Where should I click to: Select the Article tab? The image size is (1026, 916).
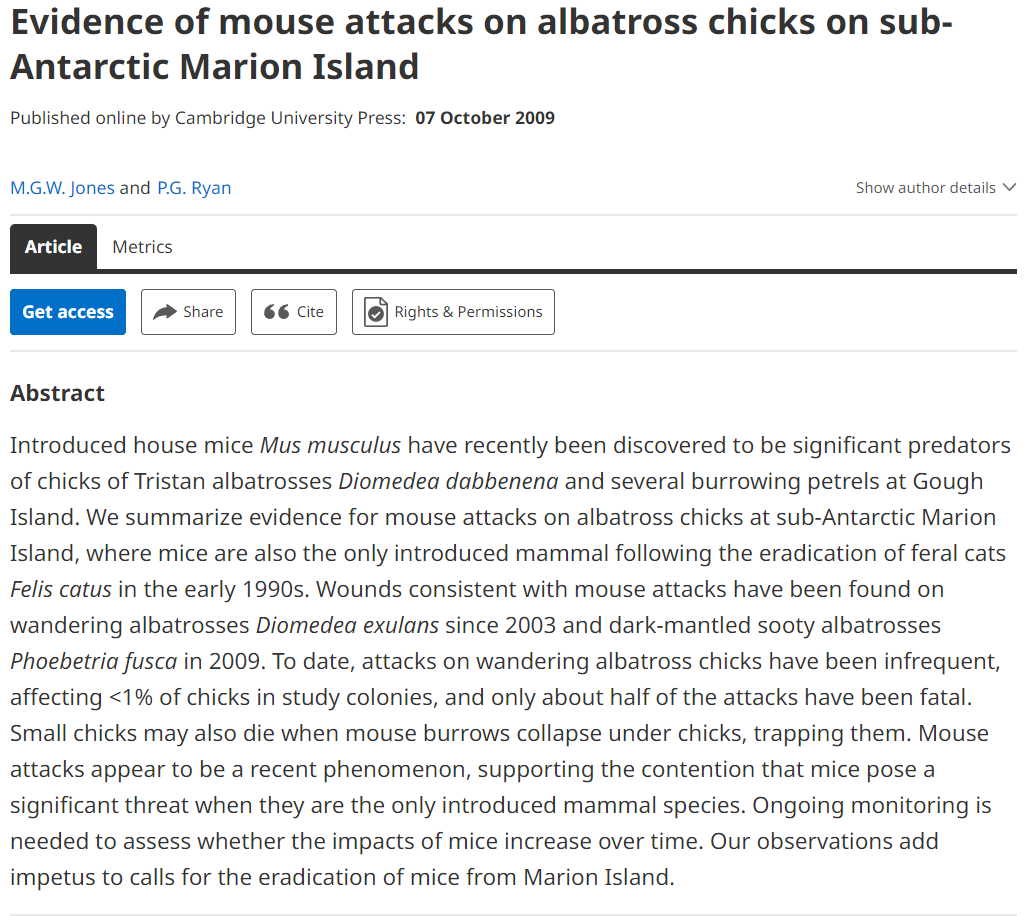[53, 247]
